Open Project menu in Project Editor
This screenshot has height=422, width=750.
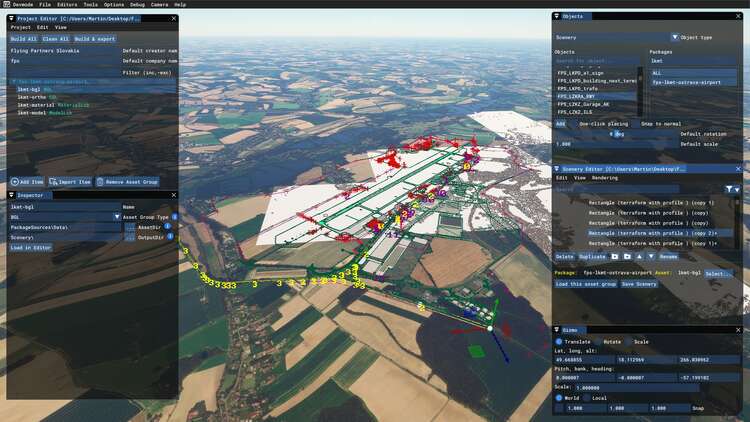(21, 27)
